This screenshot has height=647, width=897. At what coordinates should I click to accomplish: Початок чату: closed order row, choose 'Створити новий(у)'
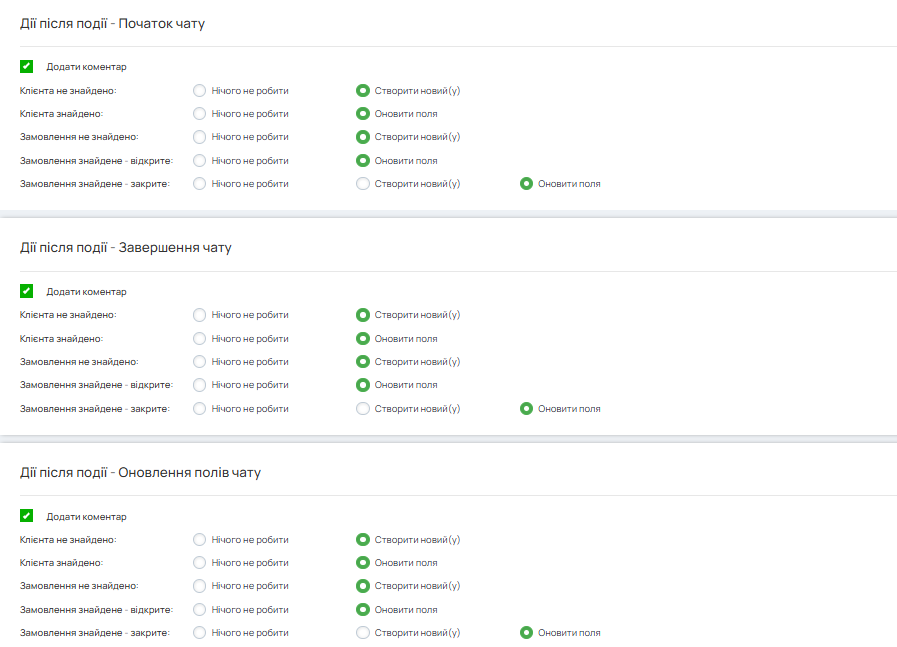(363, 184)
